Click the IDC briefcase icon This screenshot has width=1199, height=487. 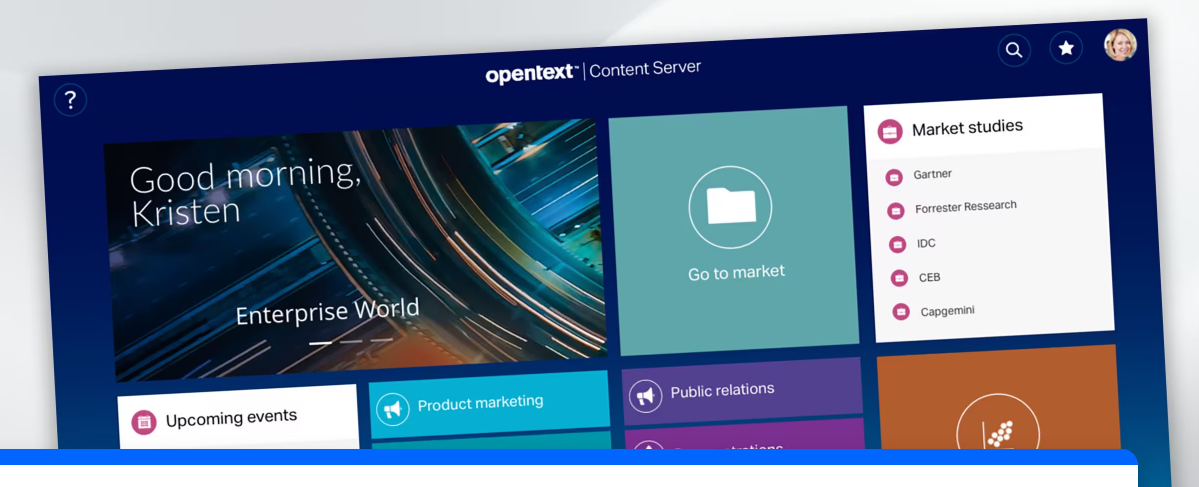[x=898, y=245]
